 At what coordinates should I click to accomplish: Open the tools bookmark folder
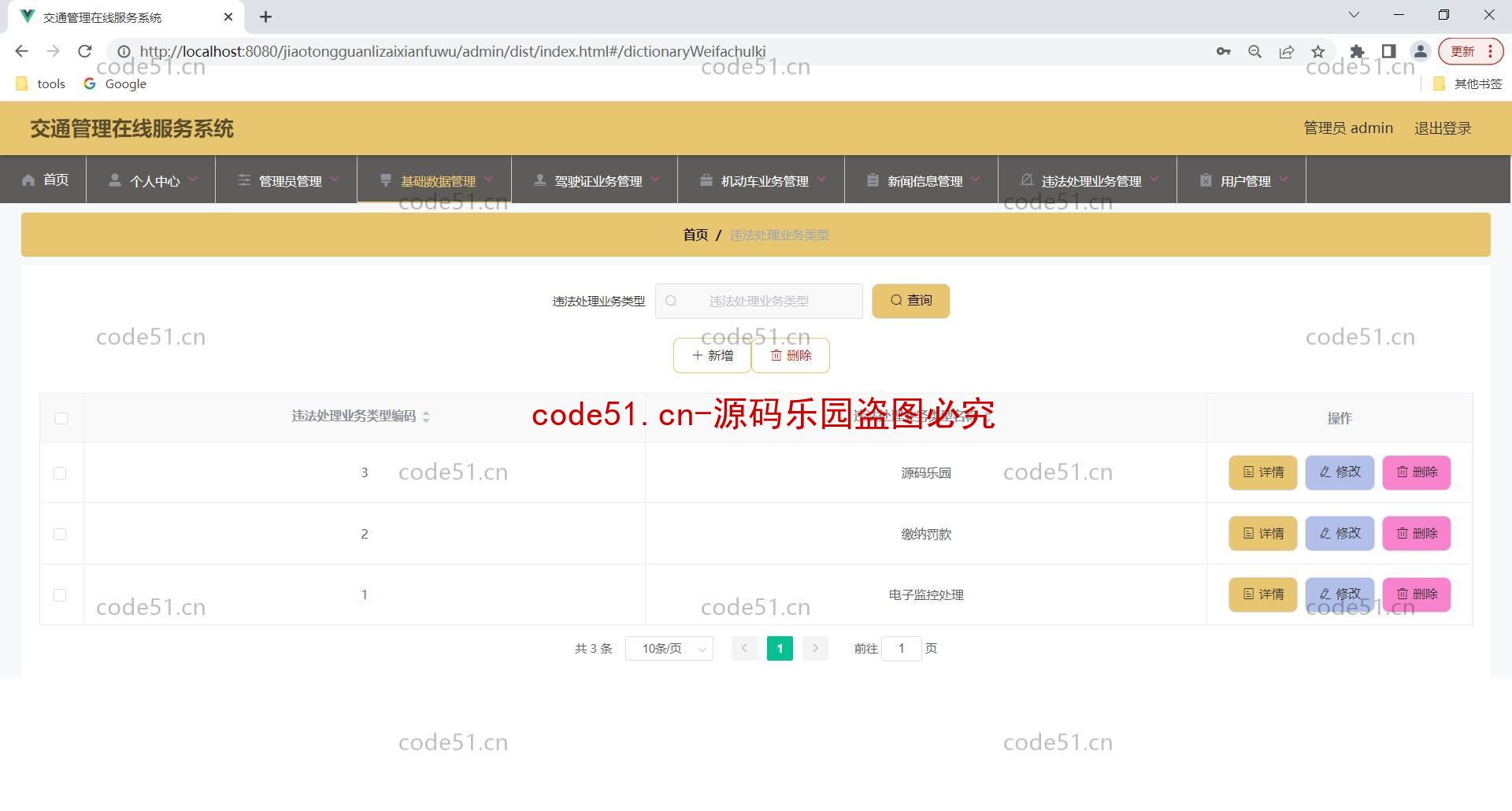41,83
